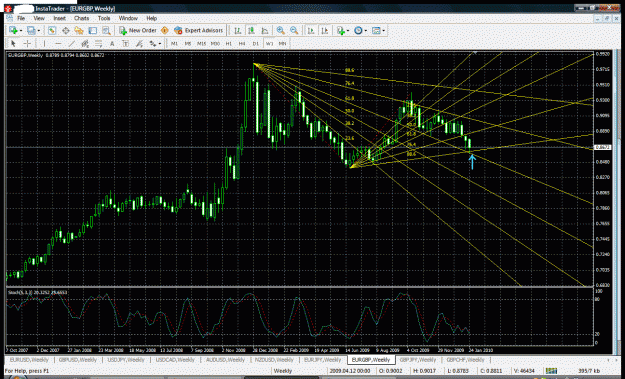This screenshot has height=379, width=625.
Task: Open the Tools menu
Action: [104, 18]
